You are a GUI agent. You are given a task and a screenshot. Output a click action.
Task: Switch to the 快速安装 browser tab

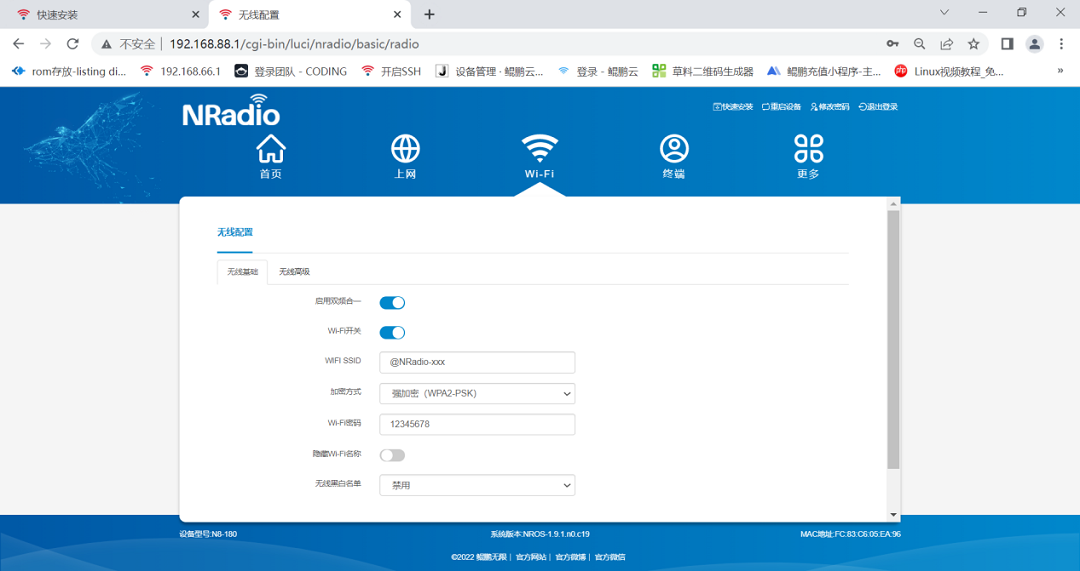pyautogui.click(x=107, y=14)
